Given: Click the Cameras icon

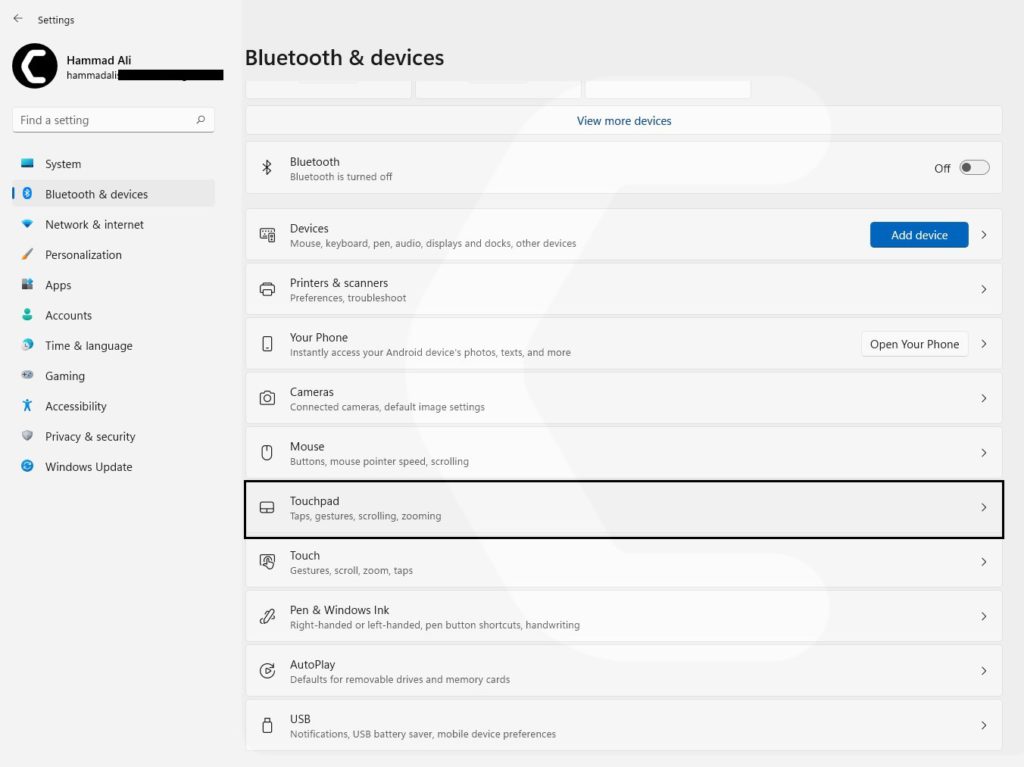Looking at the screenshot, I should point(266,398).
